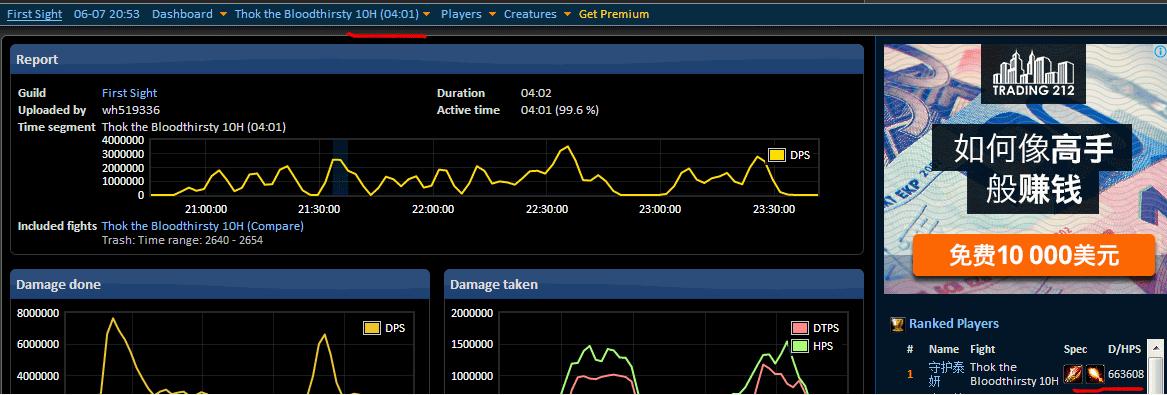
Task: Open the First Sight guild link in the Report panel
Action: (130, 93)
